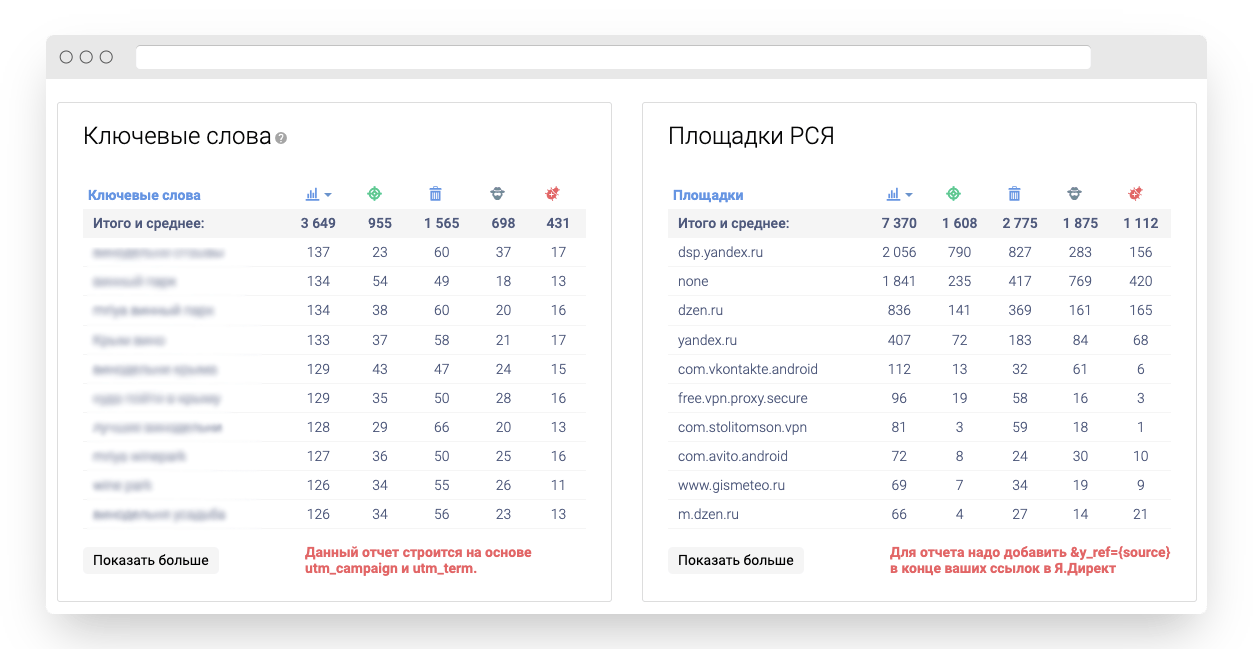
Task: Click the 1 841 value for none row
Action: pyautogui.click(x=899, y=281)
